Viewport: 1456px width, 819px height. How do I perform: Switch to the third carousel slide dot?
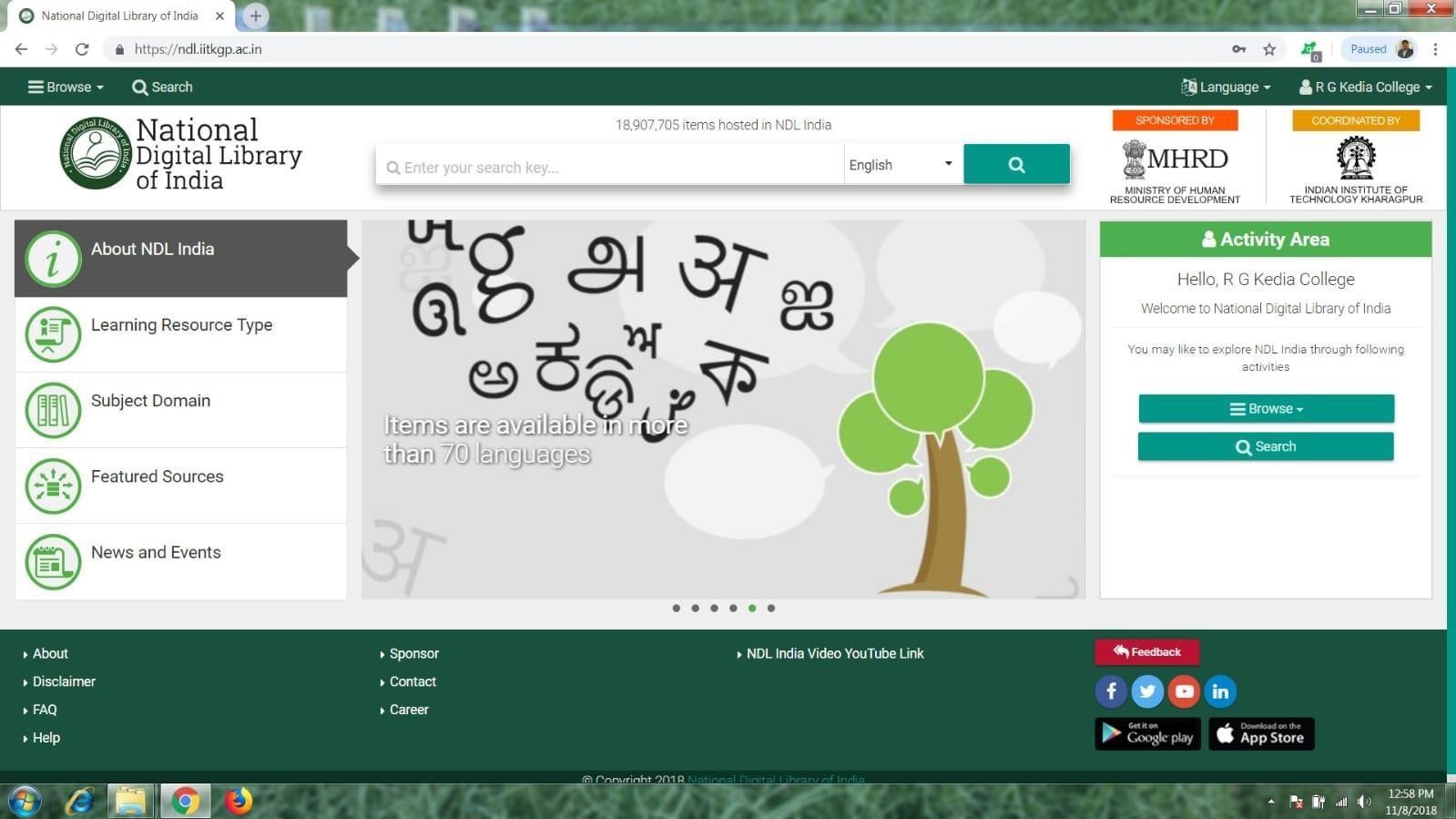[x=714, y=608]
